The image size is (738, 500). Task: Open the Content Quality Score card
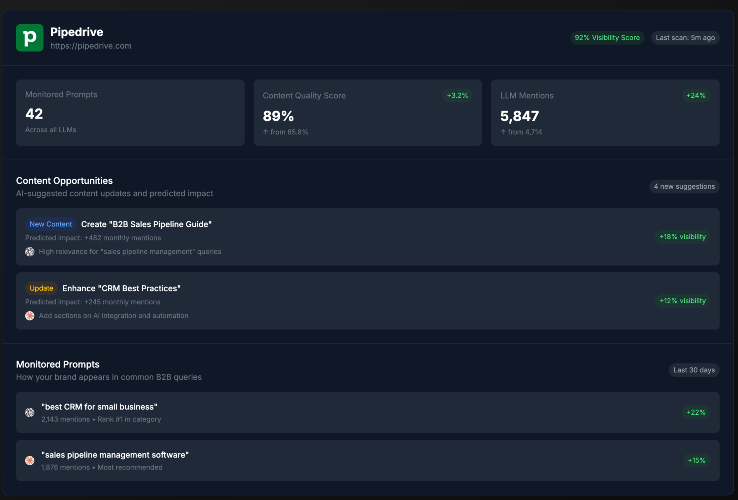[368, 113]
